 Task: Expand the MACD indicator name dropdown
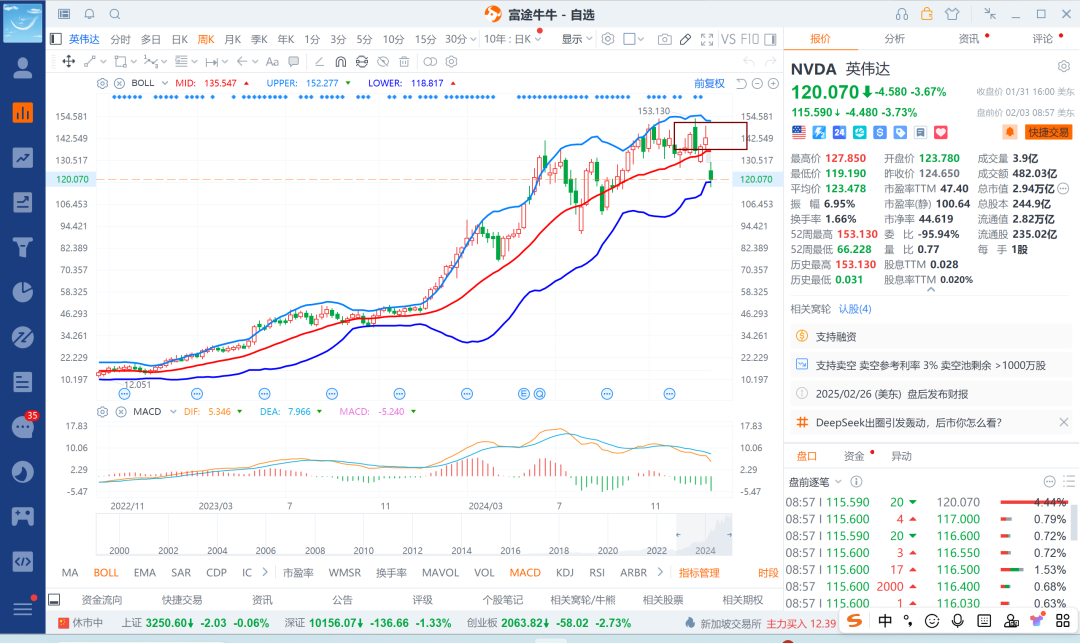pos(173,412)
